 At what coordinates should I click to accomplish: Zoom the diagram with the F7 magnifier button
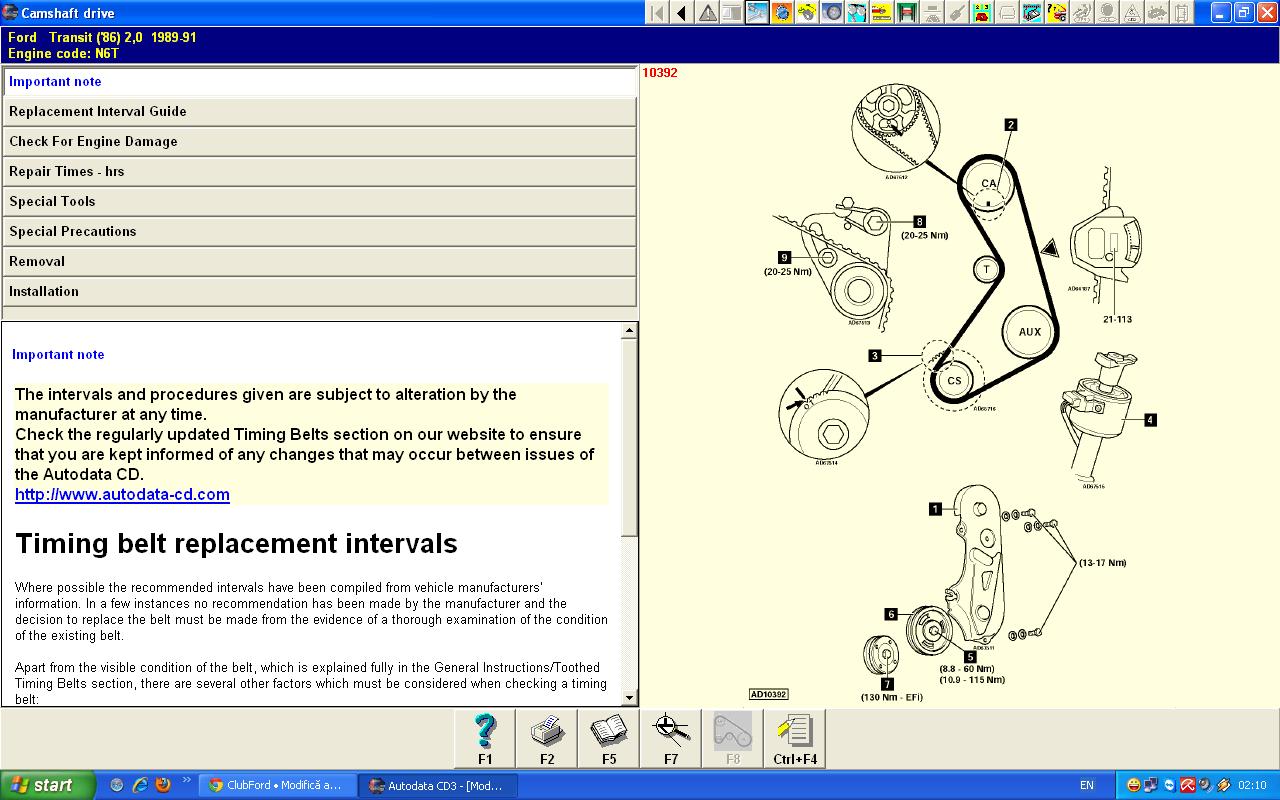tap(671, 739)
